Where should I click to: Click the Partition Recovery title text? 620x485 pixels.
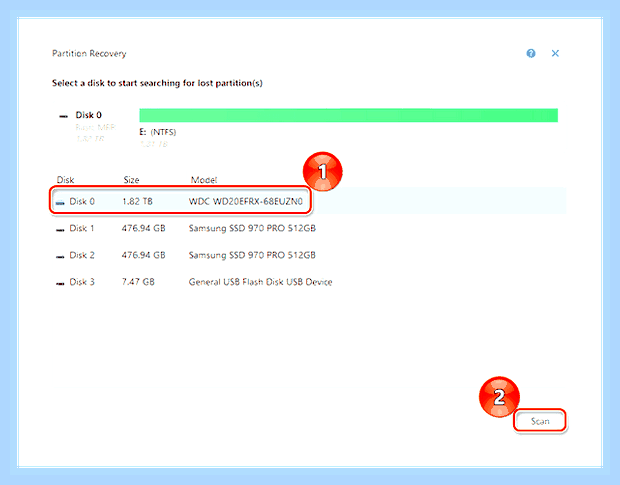coord(89,53)
